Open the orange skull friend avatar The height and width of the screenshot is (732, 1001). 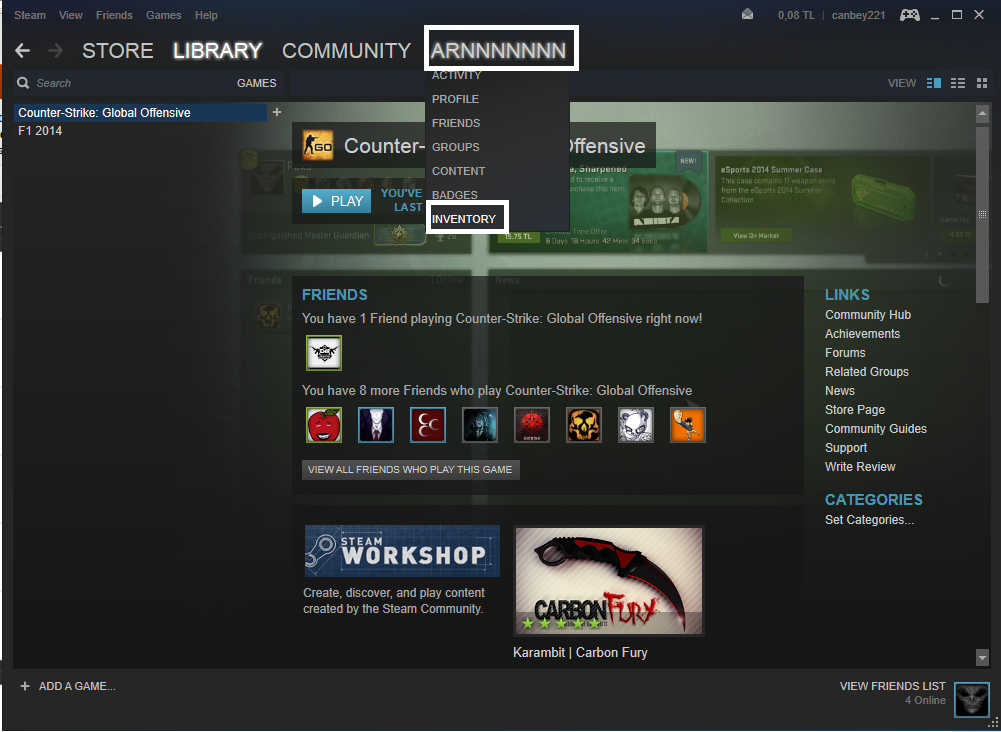584,425
